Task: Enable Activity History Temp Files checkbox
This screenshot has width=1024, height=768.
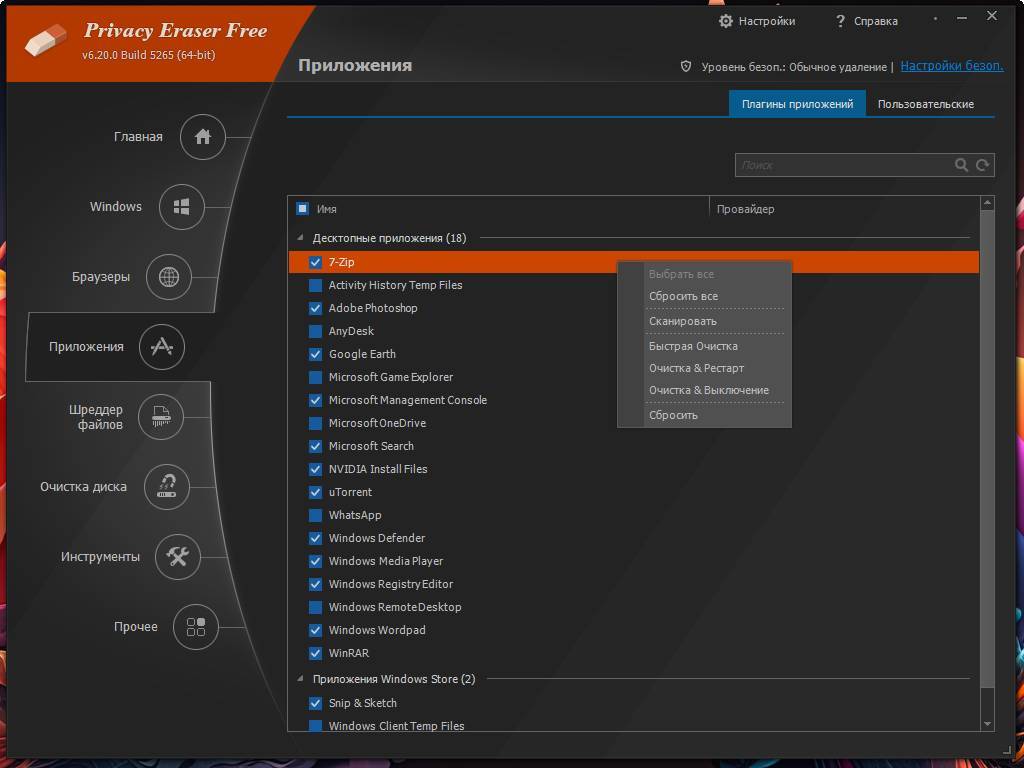Action: 315,285
